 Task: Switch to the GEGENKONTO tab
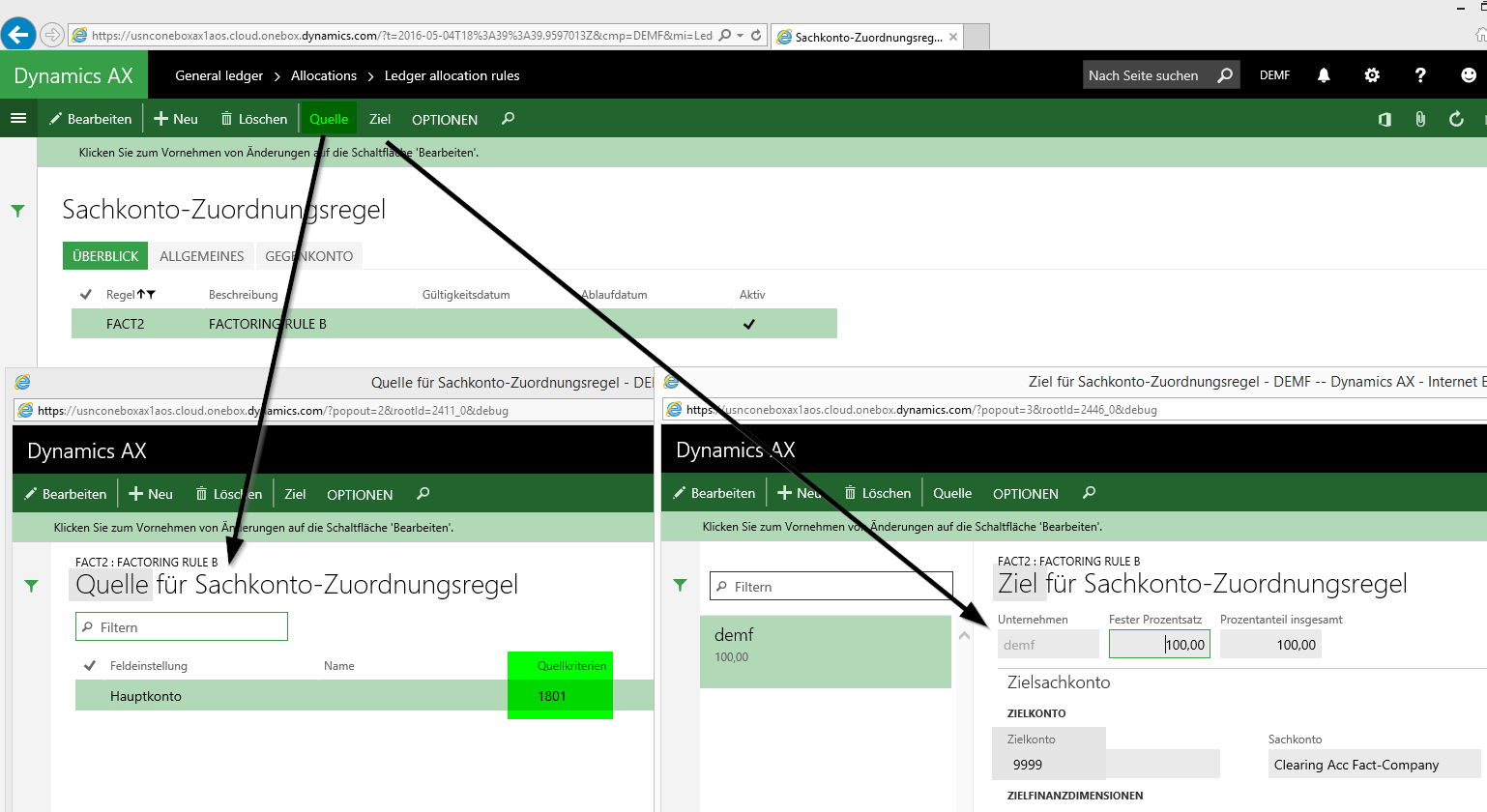tap(308, 256)
